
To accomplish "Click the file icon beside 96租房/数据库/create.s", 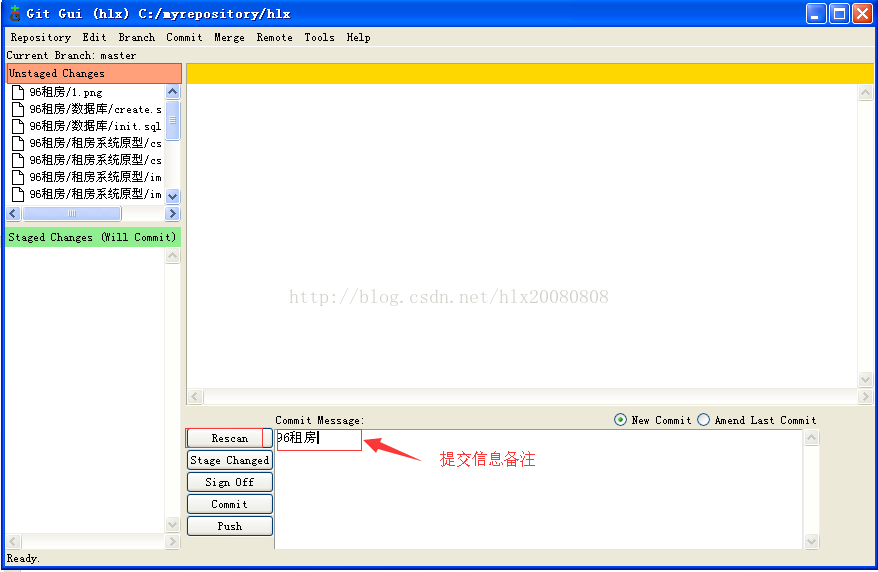I will (18, 109).
